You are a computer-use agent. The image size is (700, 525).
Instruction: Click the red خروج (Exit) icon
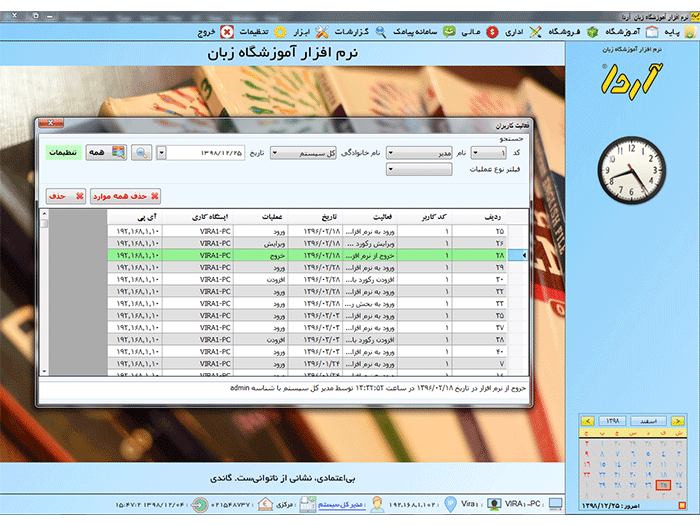click(227, 32)
